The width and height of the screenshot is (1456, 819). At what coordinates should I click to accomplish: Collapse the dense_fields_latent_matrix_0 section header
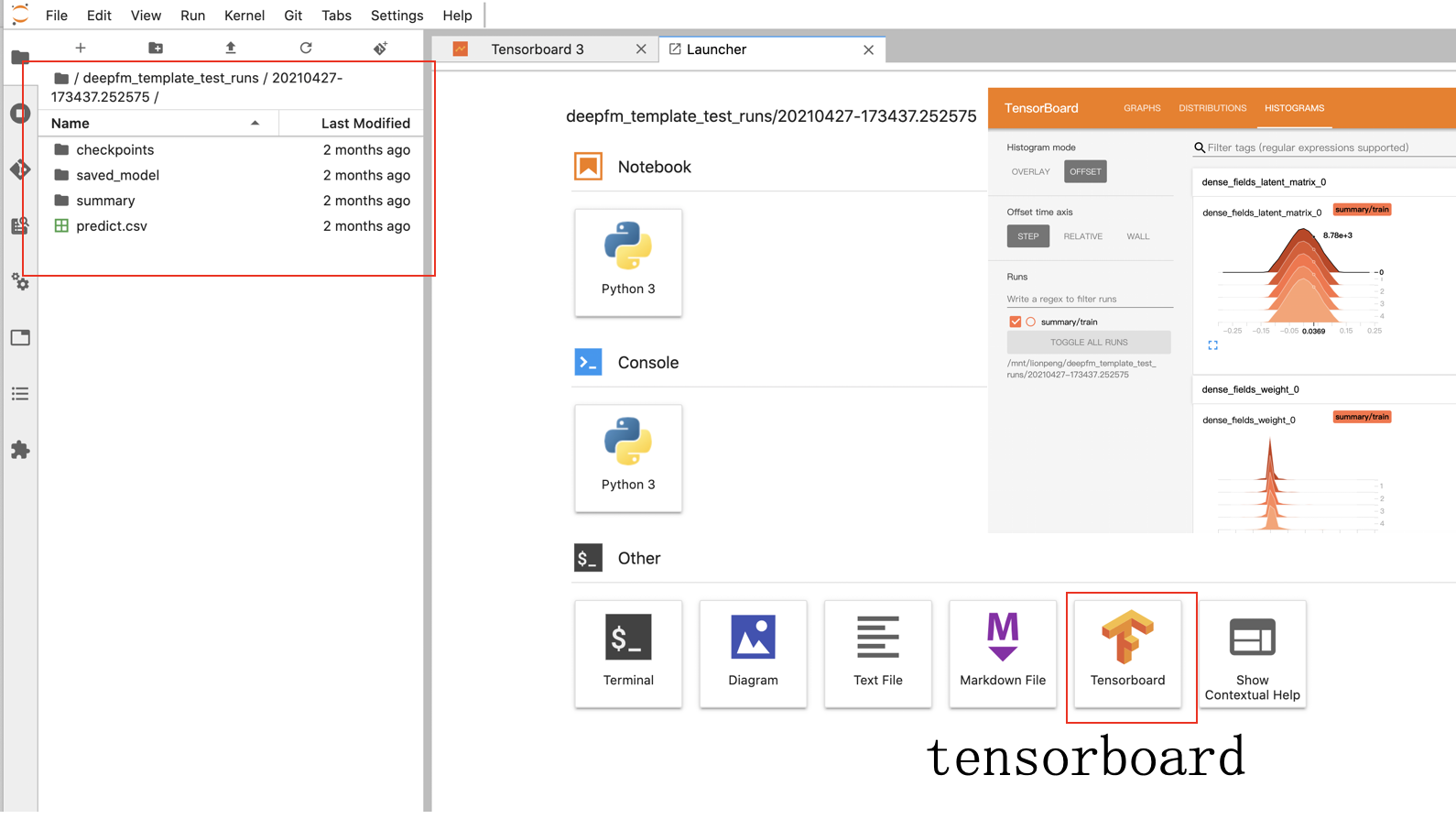point(1323,182)
